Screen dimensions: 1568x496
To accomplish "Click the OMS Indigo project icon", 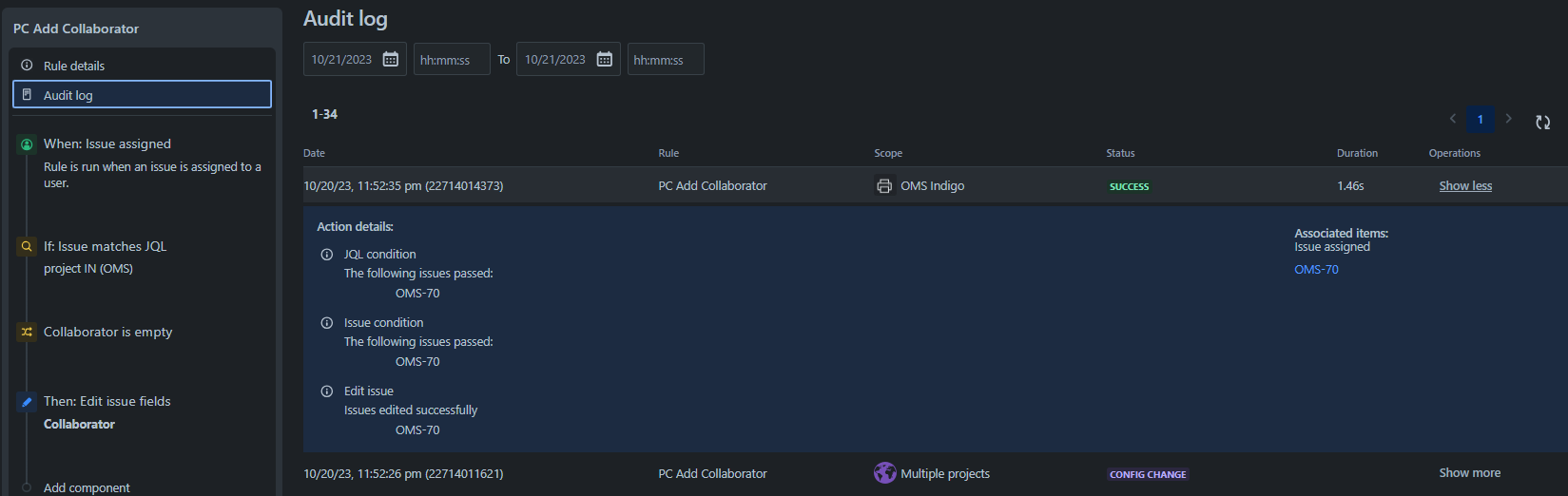I will coord(884,186).
